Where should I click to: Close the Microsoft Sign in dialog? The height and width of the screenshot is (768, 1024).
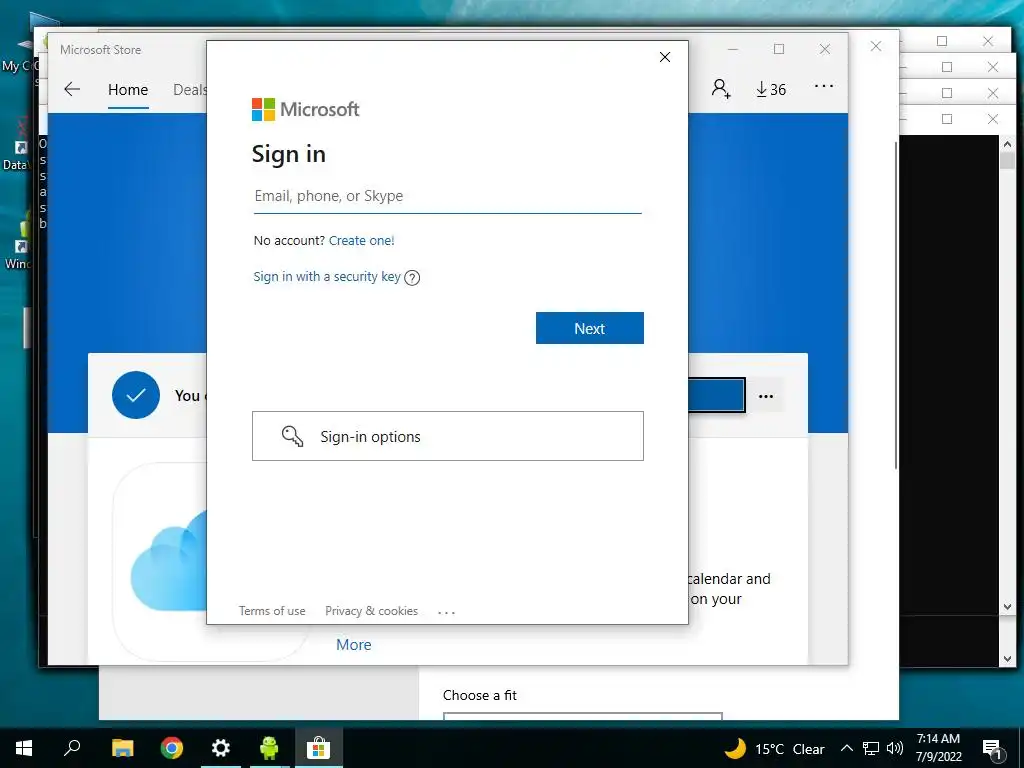click(x=665, y=57)
